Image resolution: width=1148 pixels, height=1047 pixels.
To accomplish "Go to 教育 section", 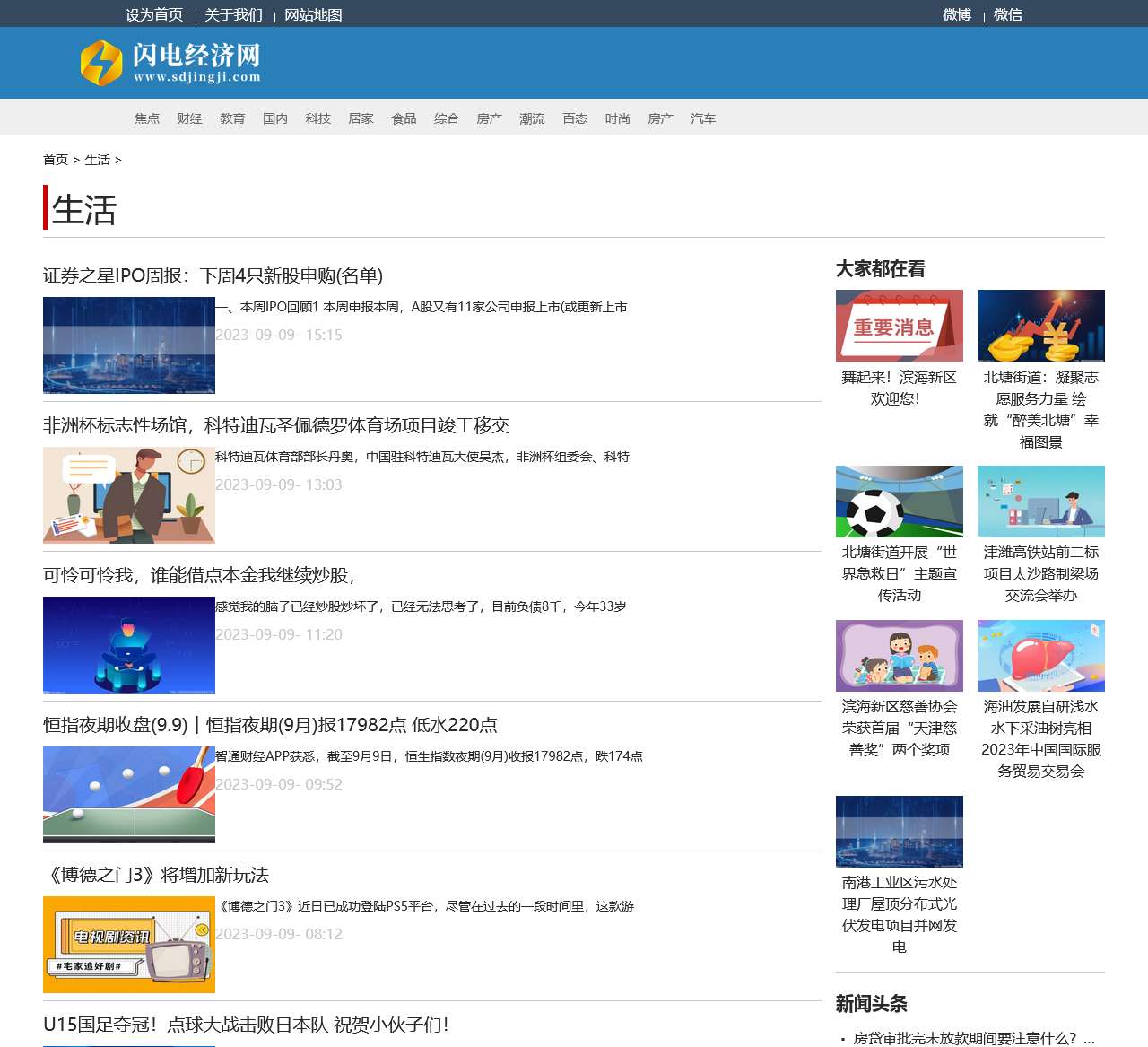I will tap(232, 118).
